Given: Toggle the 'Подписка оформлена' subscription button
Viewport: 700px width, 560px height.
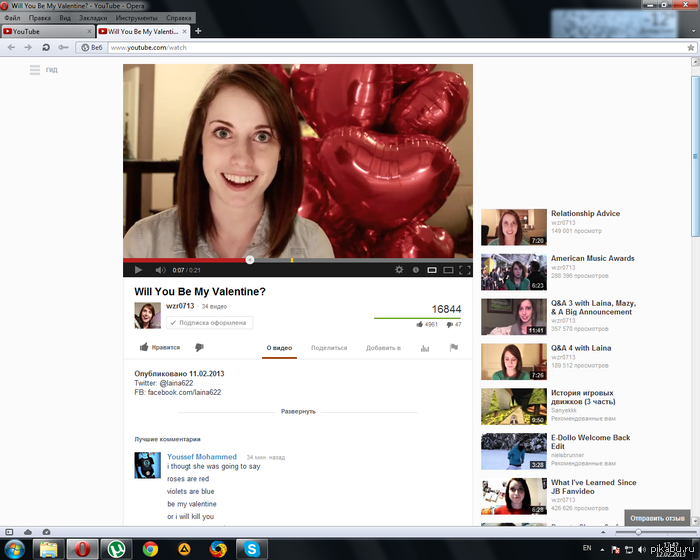Looking at the screenshot, I should [210, 323].
